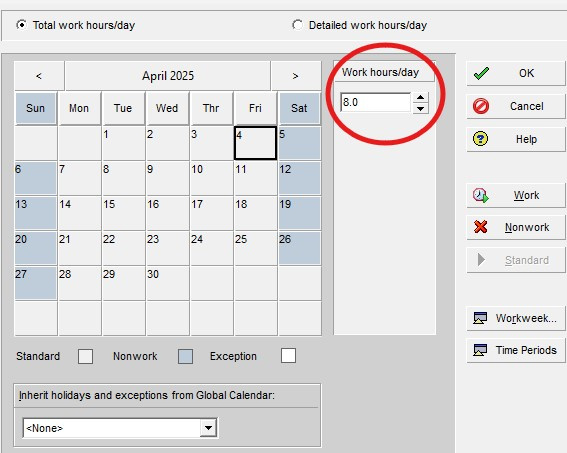
Task: Select Detailed work hours/day radio button
Action: 297,25
